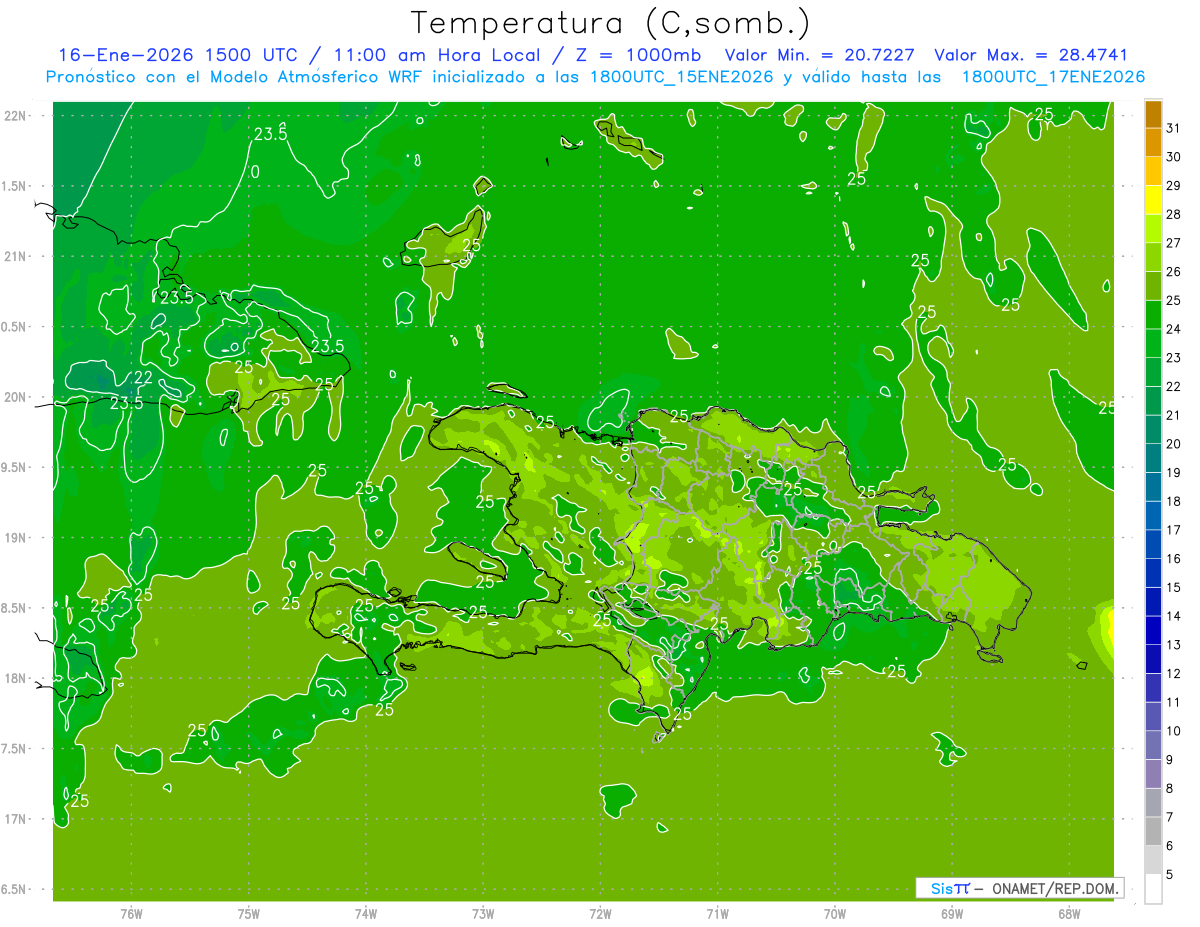Click the legend scale value '6'
This screenshot has width=1200, height=927.
tap(1170, 846)
